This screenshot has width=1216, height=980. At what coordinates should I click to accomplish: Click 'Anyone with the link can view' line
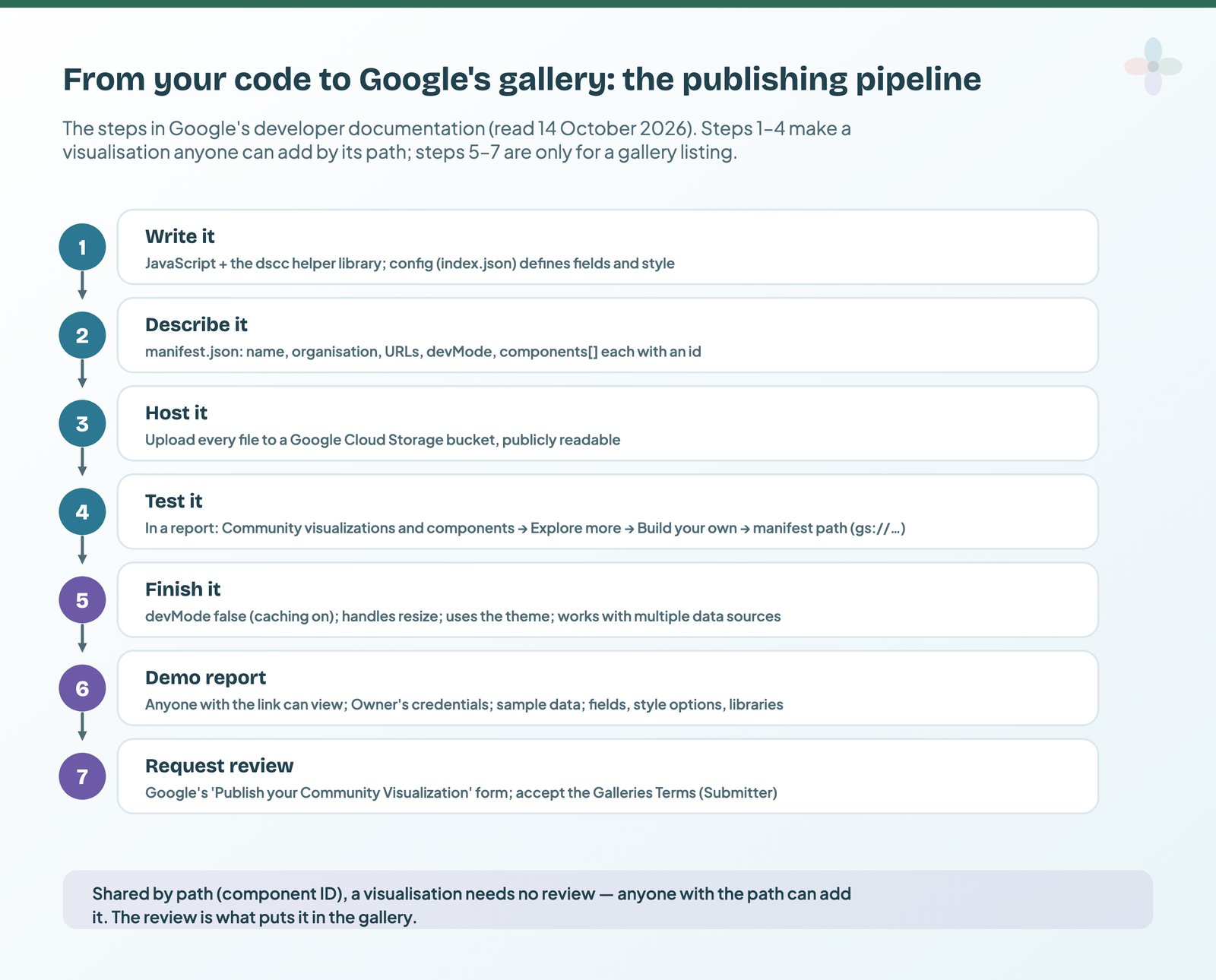[x=464, y=704]
